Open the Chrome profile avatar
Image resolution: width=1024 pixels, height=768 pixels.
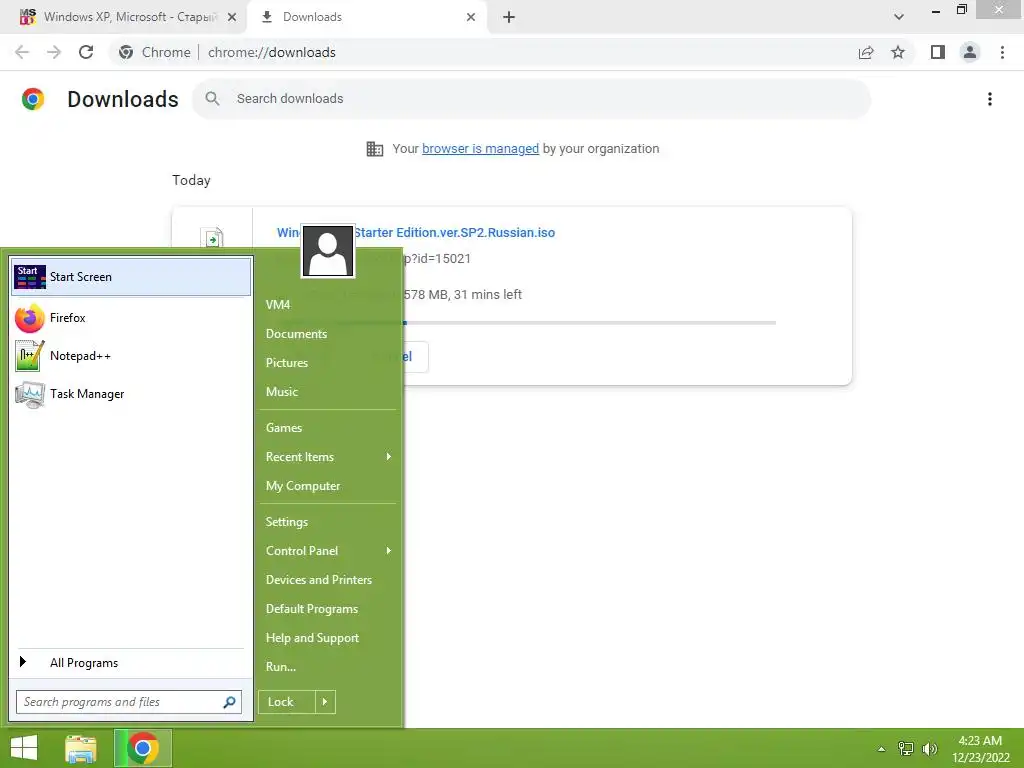click(x=970, y=52)
